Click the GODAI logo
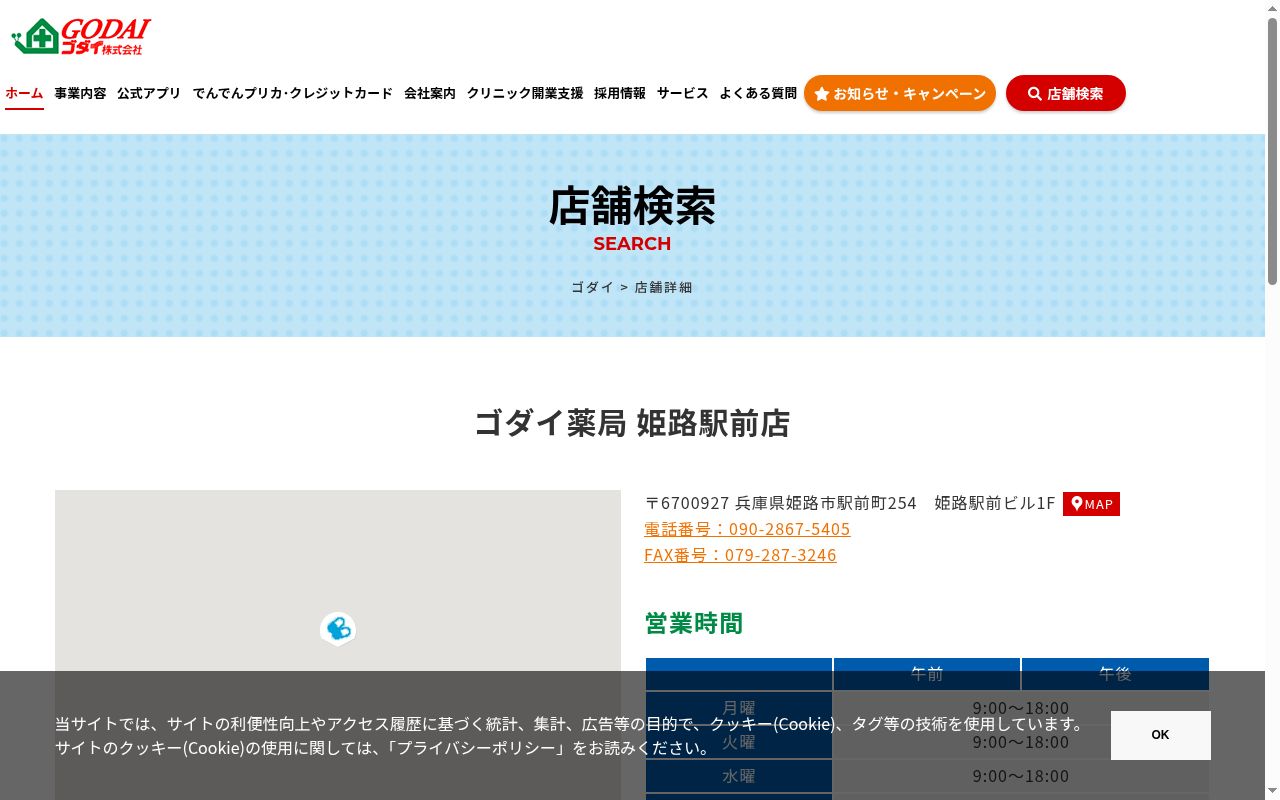This screenshot has width=1280, height=800. (81, 37)
